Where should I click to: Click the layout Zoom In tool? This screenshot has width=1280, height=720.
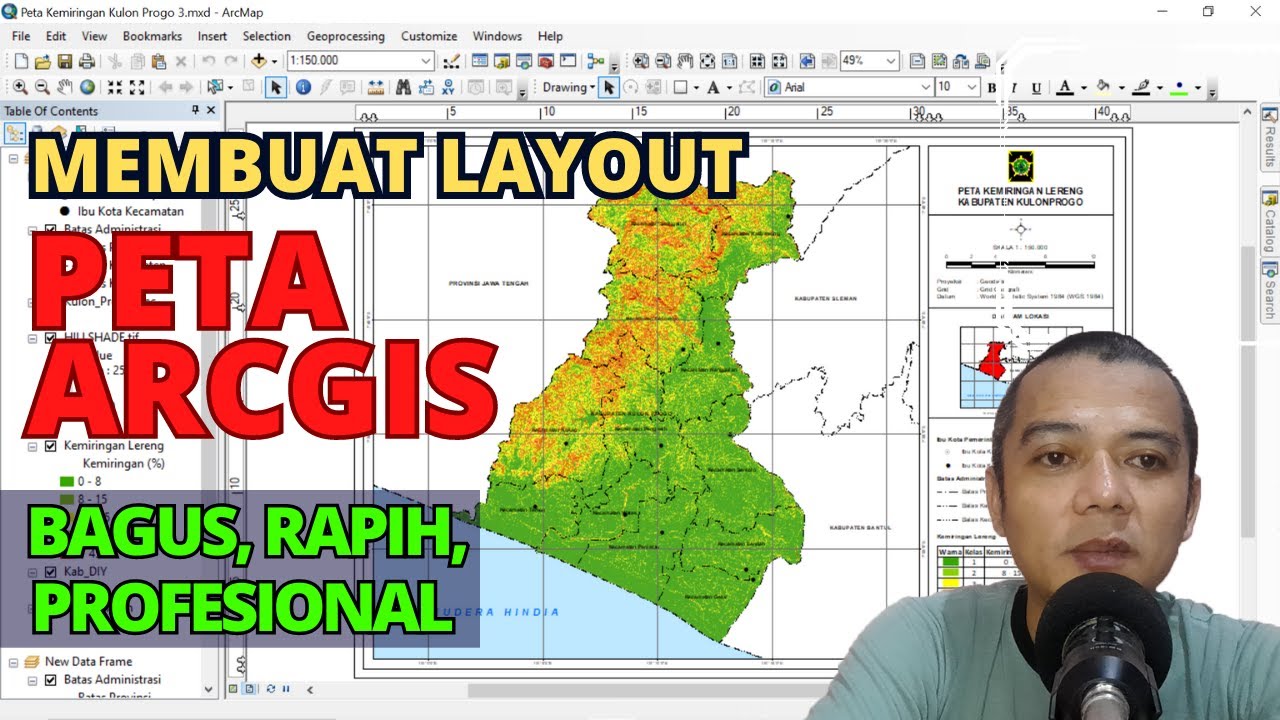641,61
